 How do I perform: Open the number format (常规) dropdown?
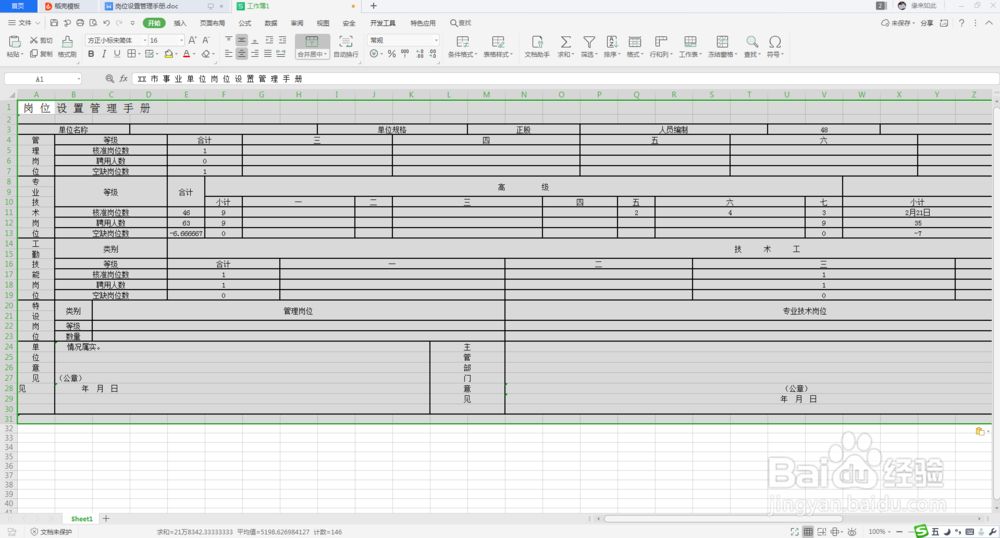[436, 40]
